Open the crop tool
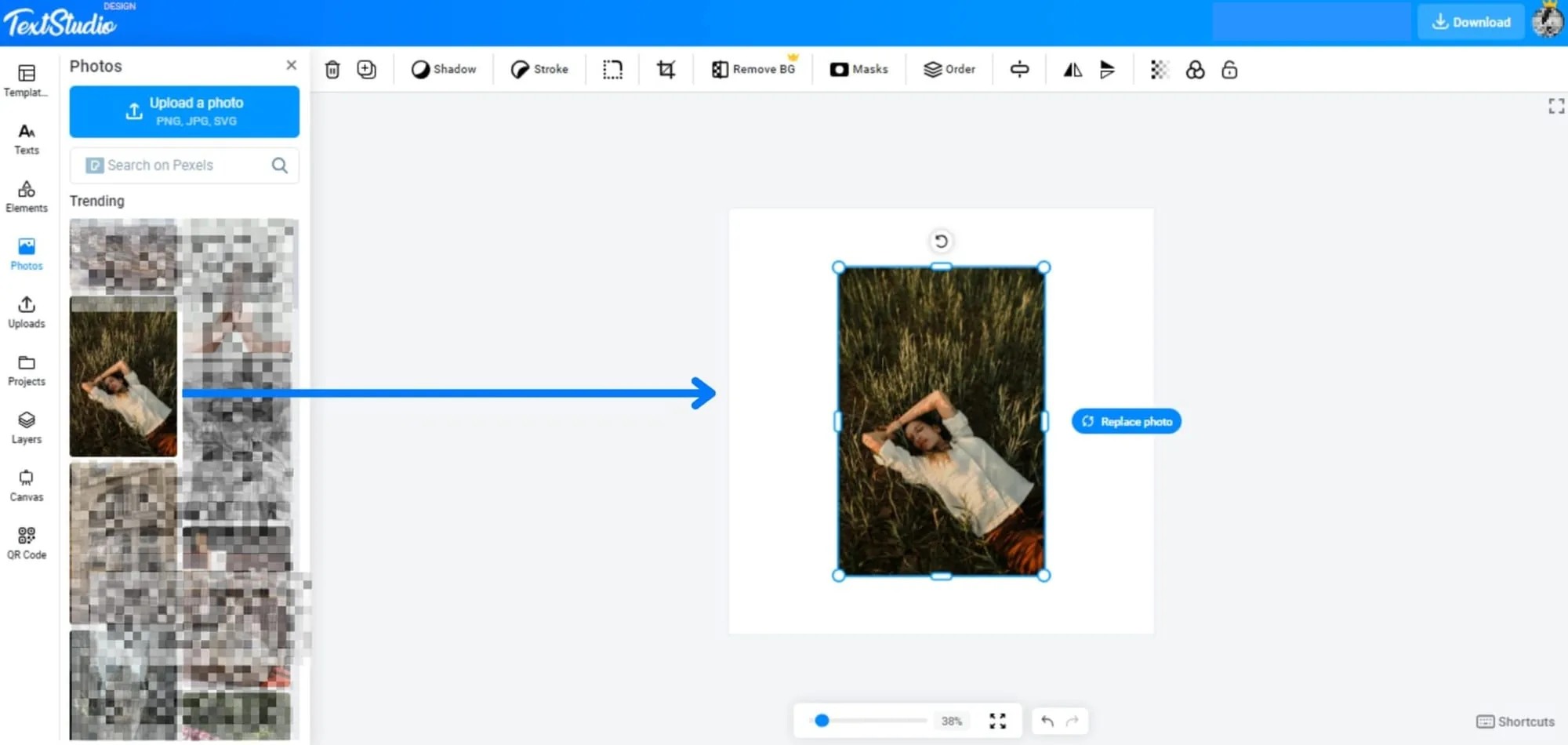 (666, 70)
